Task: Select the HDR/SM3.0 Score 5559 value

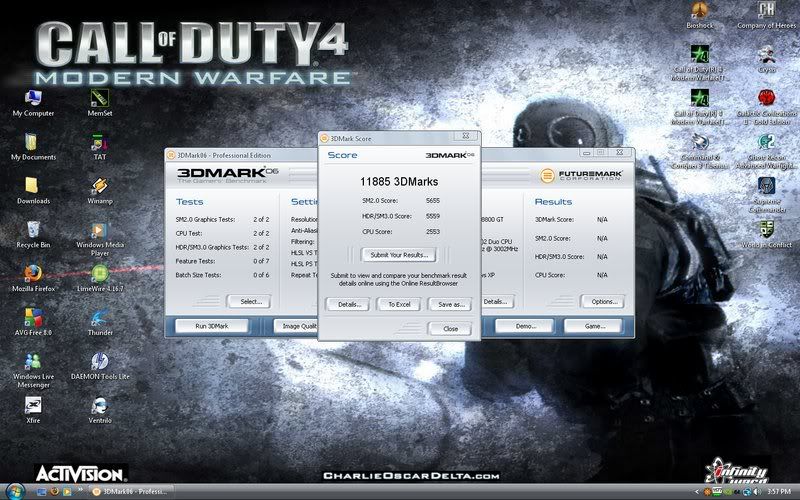Action: coord(433,216)
